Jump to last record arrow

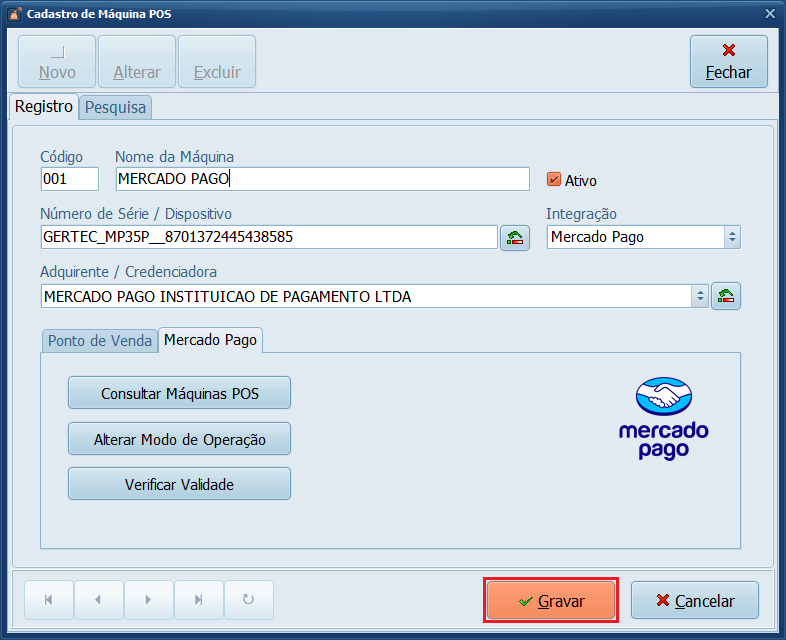pos(199,600)
